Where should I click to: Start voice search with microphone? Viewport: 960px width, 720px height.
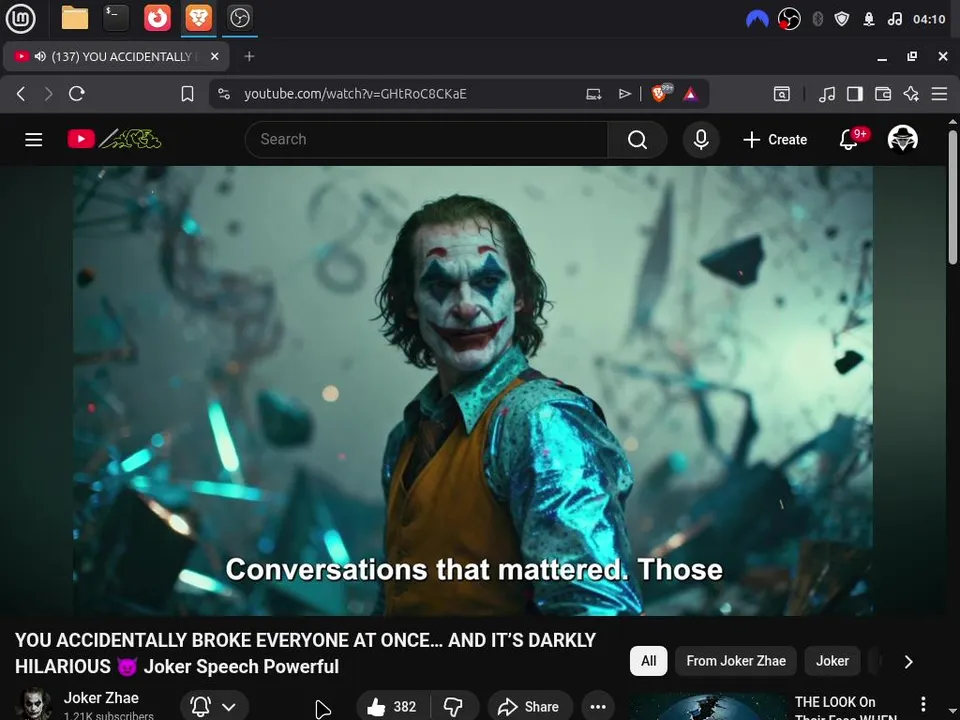click(x=701, y=140)
